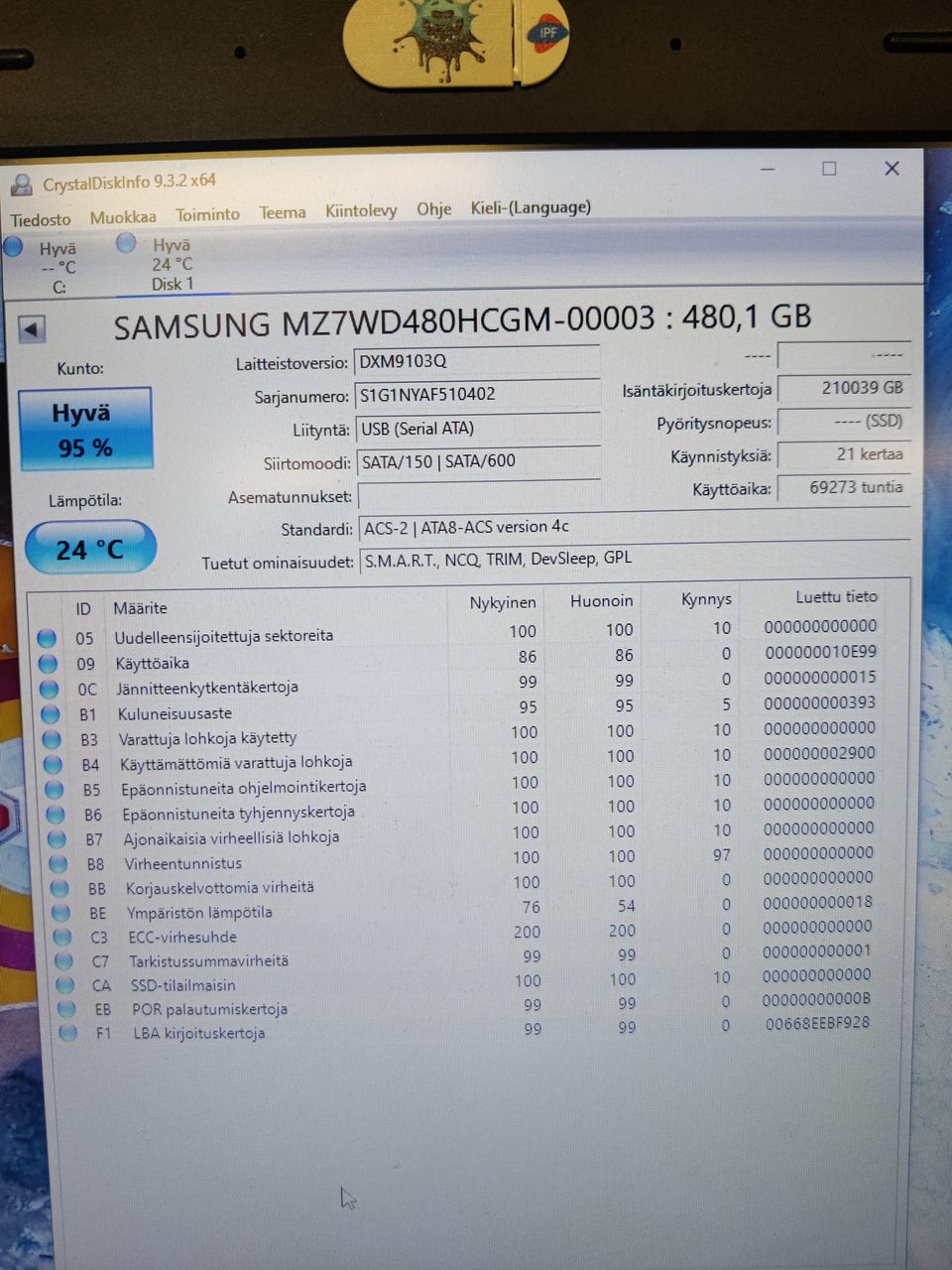Click status orb for LBA kirjoituskertoja row
Screen dimensions: 952x1270
point(67,1033)
